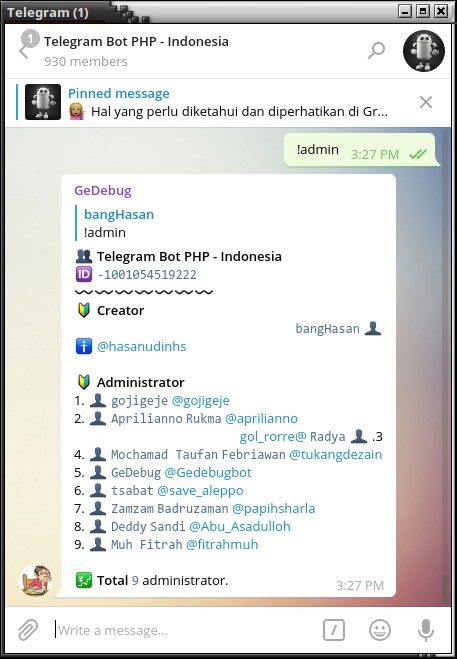Image resolution: width=457 pixels, height=659 pixels.
Task: Open search in this chat
Action: point(376,50)
